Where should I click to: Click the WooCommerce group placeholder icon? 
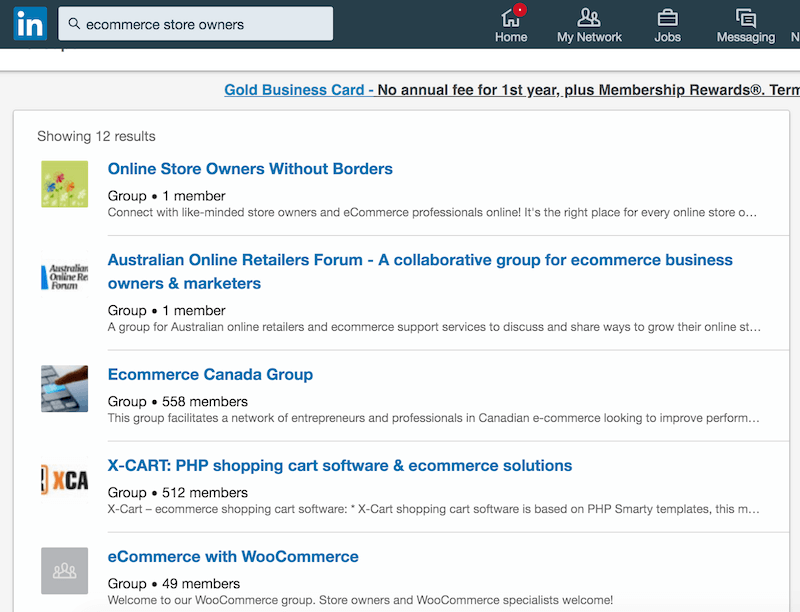pos(64,571)
